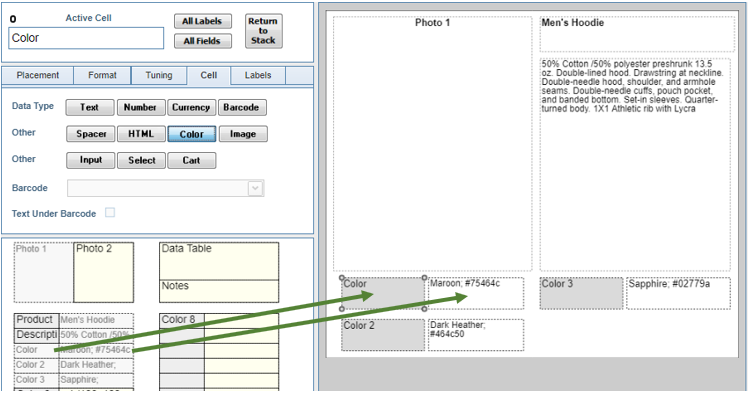Open the Labels tab
The width and height of the screenshot is (748, 395).
tap(258, 75)
